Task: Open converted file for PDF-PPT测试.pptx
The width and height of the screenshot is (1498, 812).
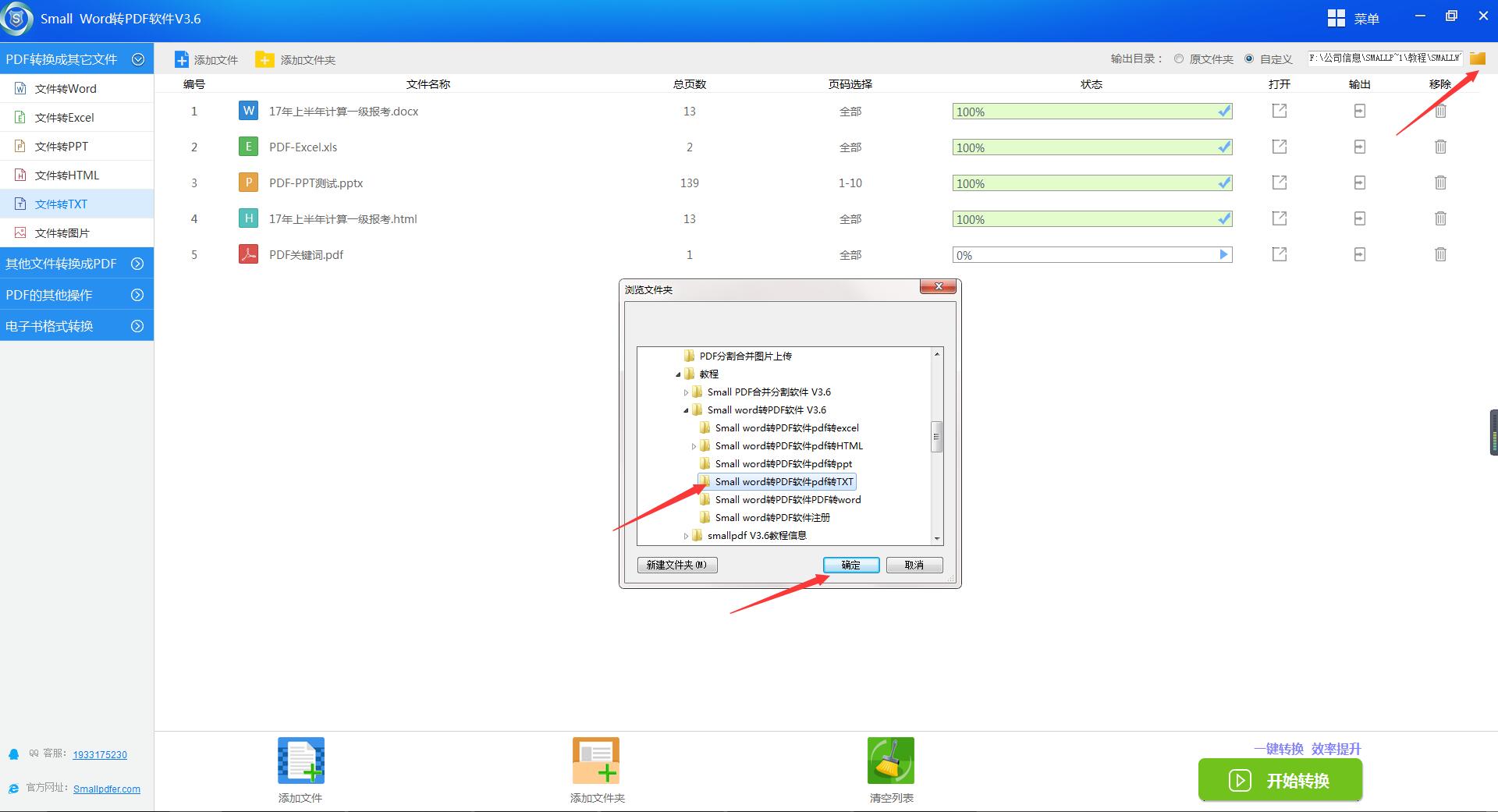Action: click(1279, 183)
